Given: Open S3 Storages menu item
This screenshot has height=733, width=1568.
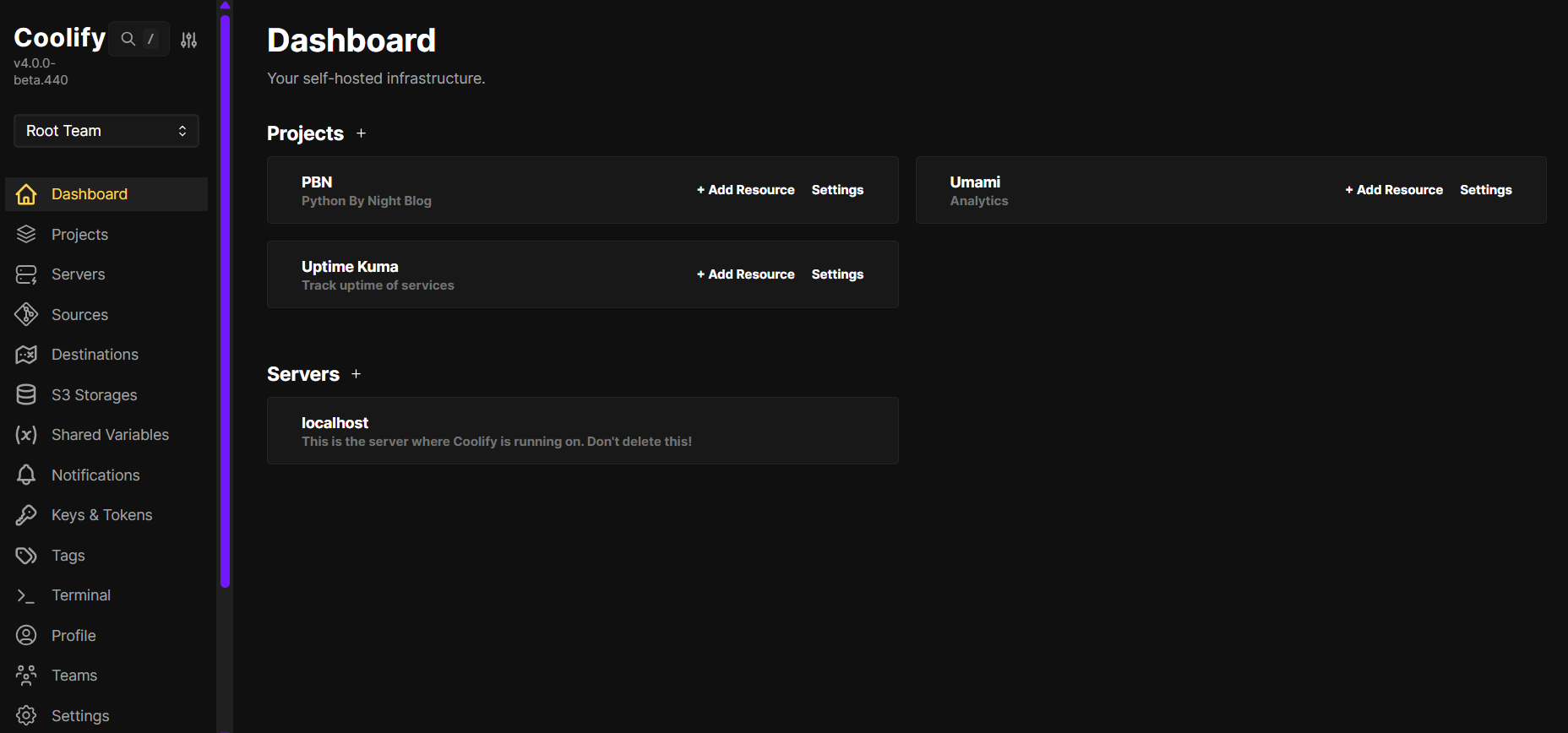Looking at the screenshot, I should click(106, 394).
